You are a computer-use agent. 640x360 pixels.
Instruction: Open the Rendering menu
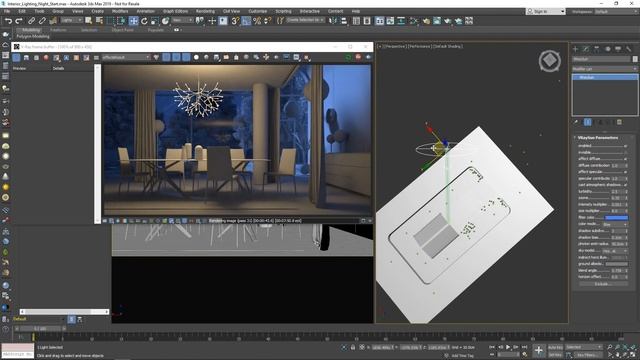click(205, 11)
